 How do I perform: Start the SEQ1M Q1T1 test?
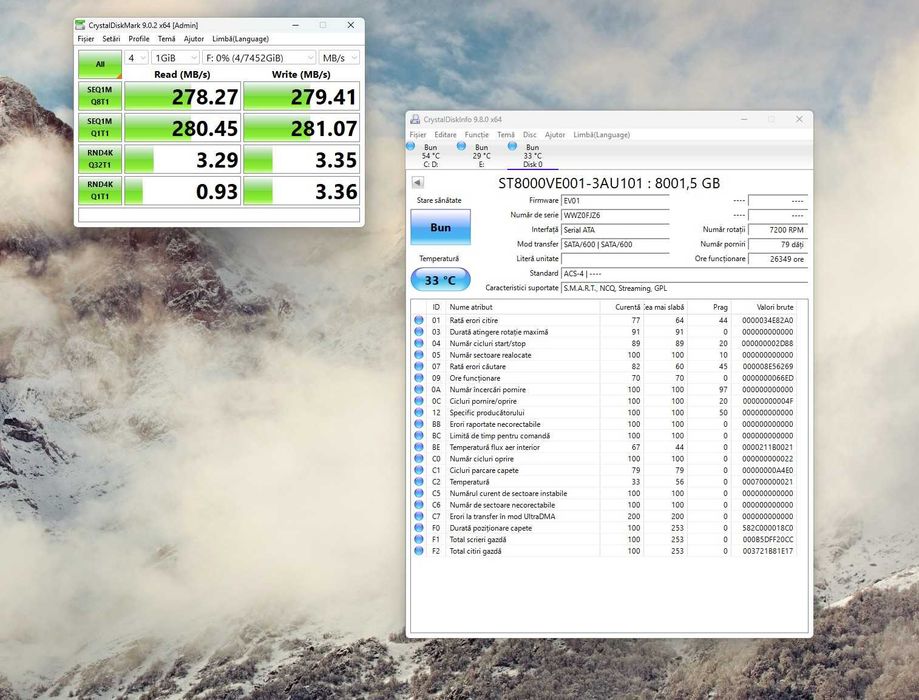point(100,128)
